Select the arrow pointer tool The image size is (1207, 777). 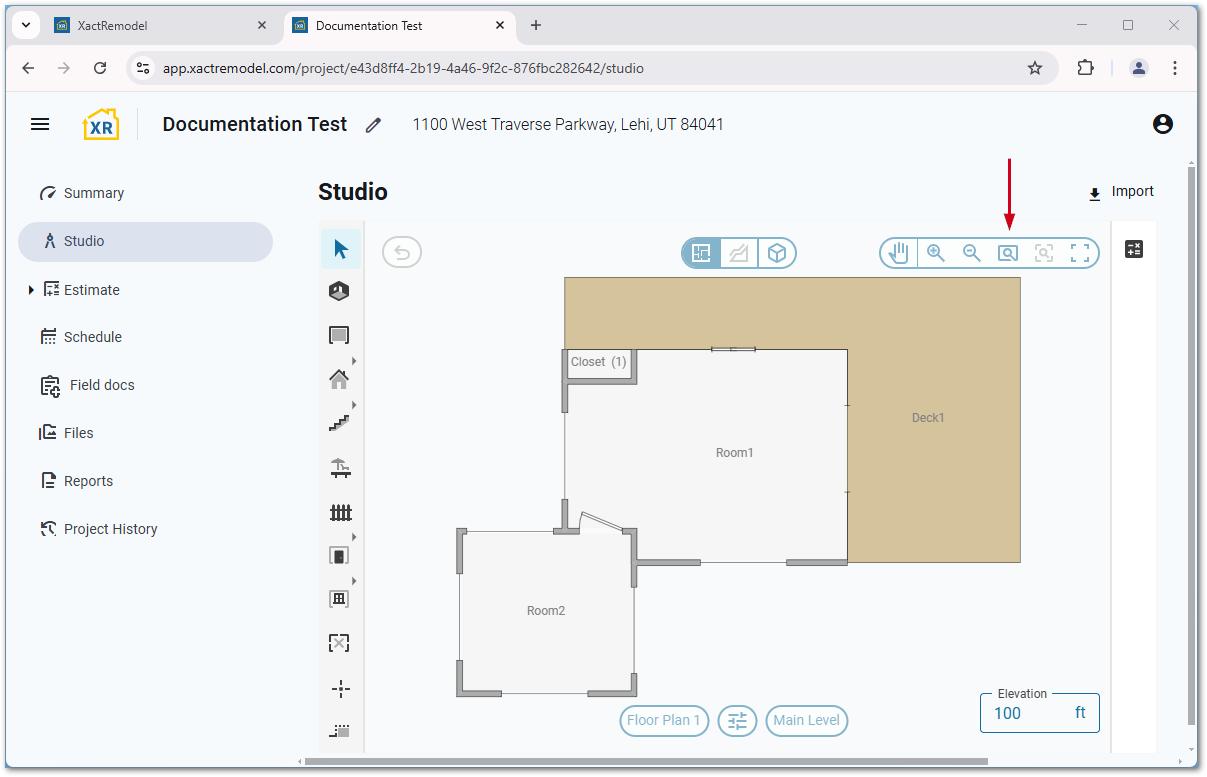pyautogui.click(x=341, y=249)
